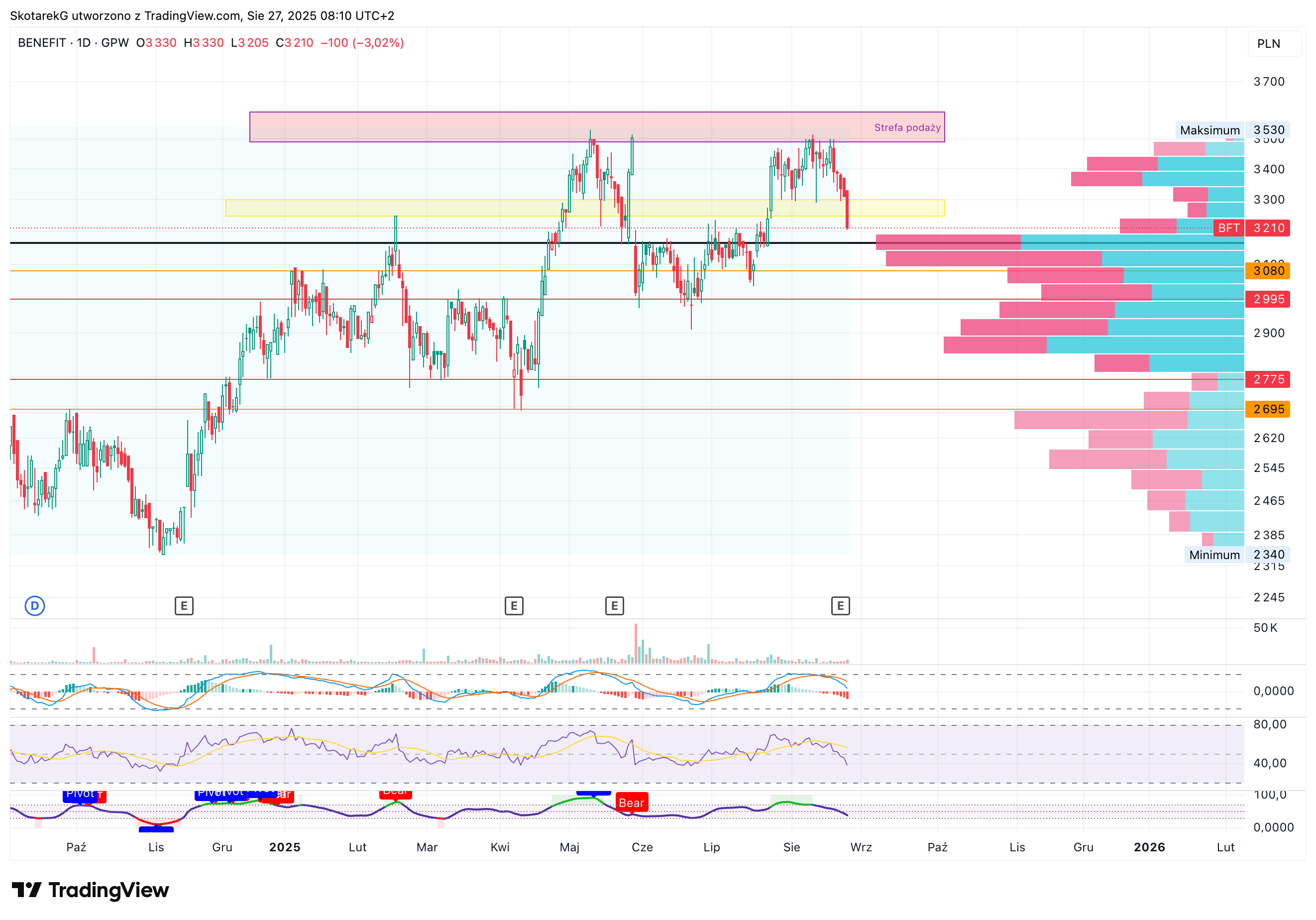
Task: Click the PLN currency button
Action: (1275, 44)
